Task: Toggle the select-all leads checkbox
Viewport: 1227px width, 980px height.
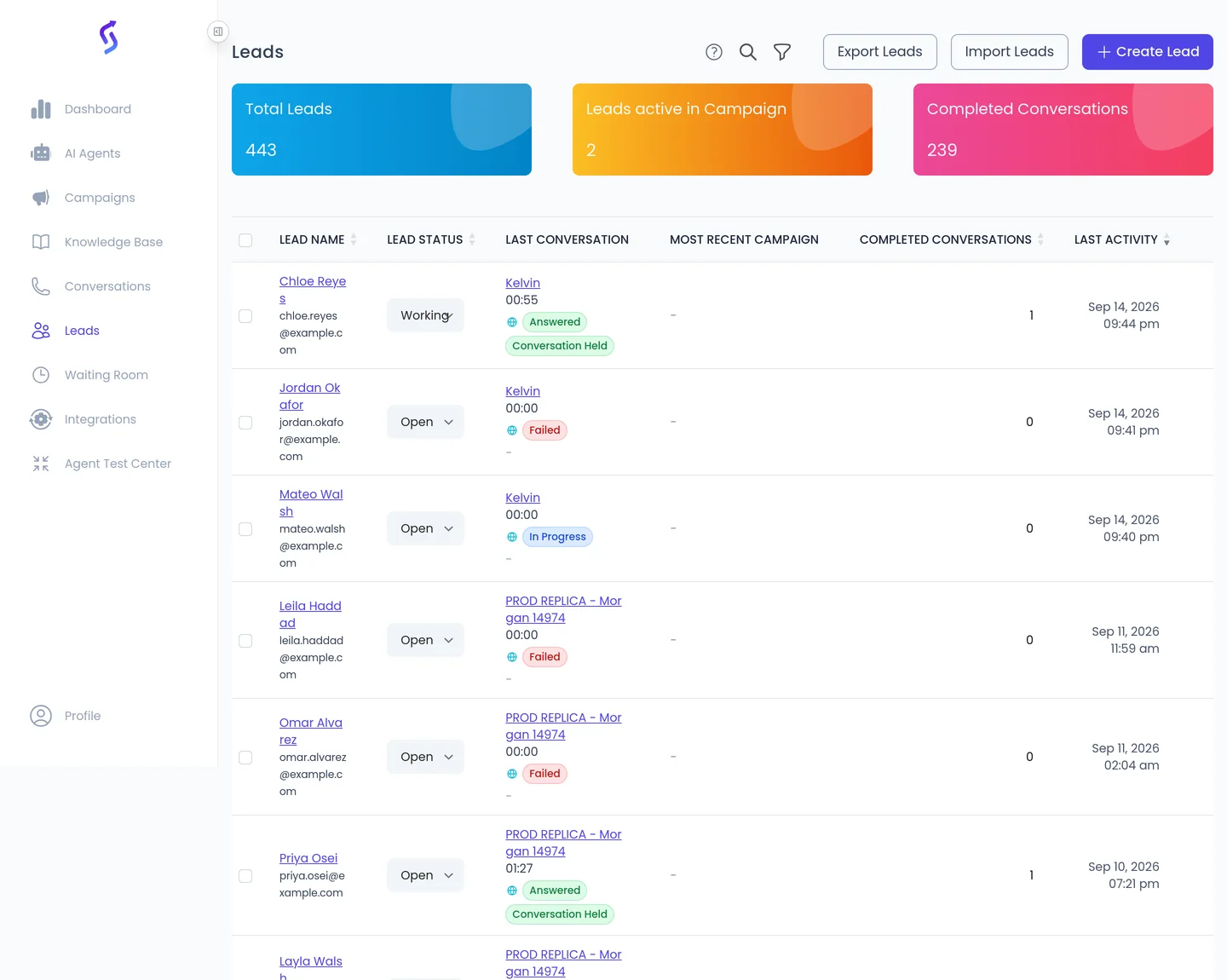Action: click(245, 240)
